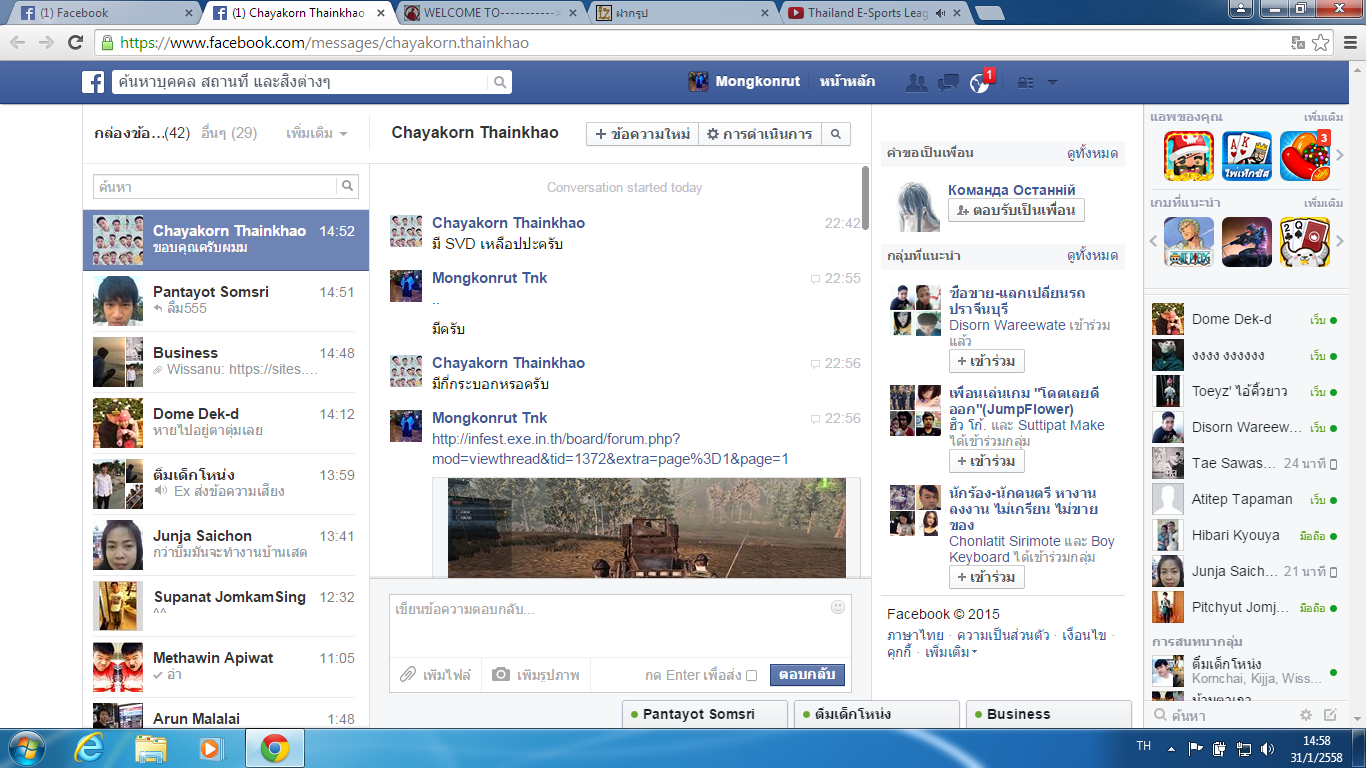Image resolution: width=1366 pixels, height=768 pixels.
Task: Launch the Candy Crush app icon
Action: point(1305,156)
